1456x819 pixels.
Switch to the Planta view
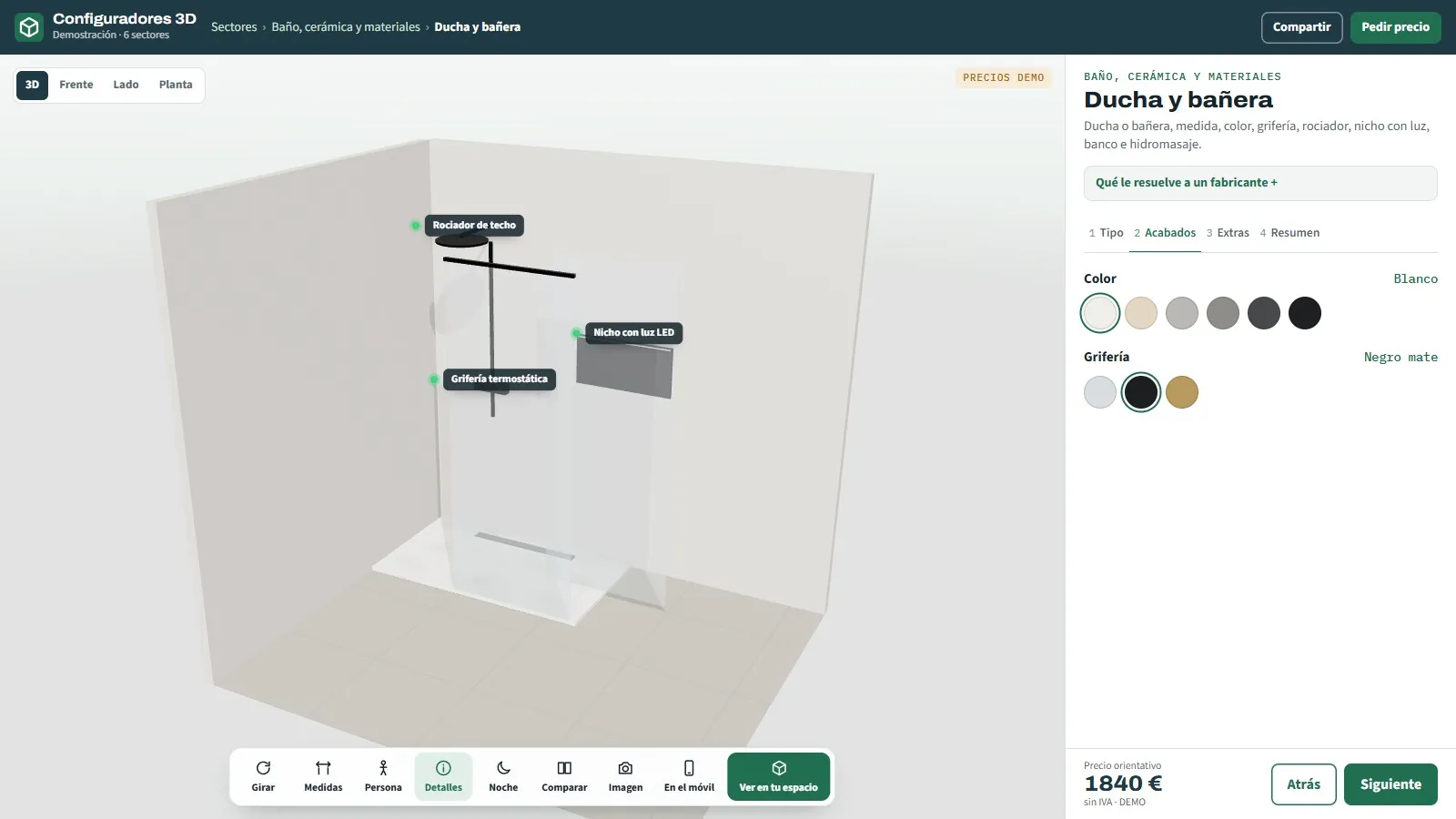click(x=176, y=85)
